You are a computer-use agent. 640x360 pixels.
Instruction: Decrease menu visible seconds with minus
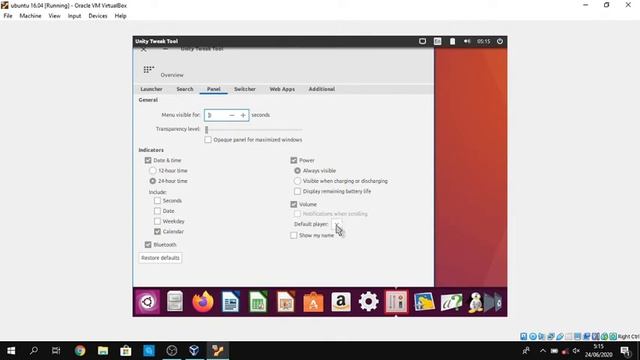[x=232, y=116]
